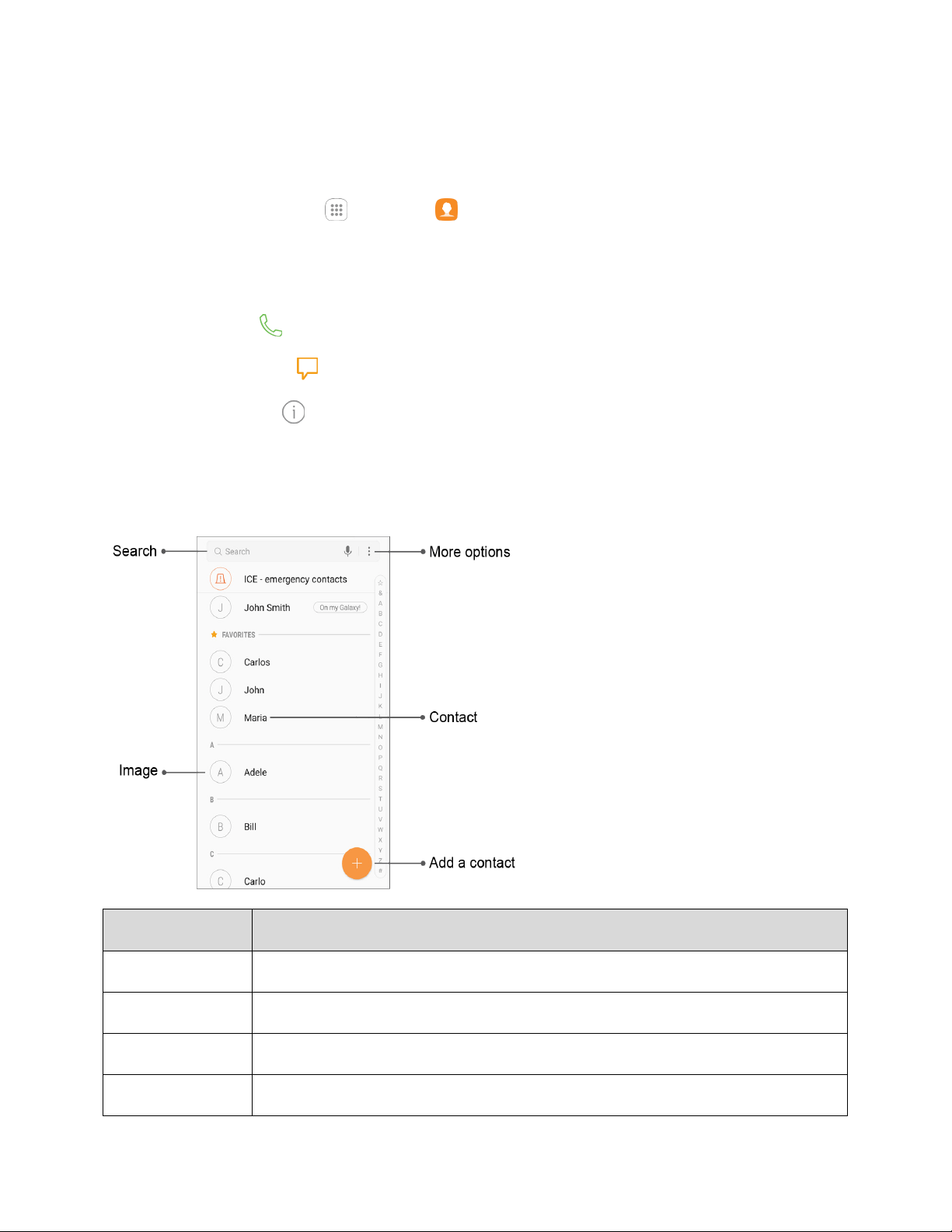Open the Adele contact

point(256,772)
